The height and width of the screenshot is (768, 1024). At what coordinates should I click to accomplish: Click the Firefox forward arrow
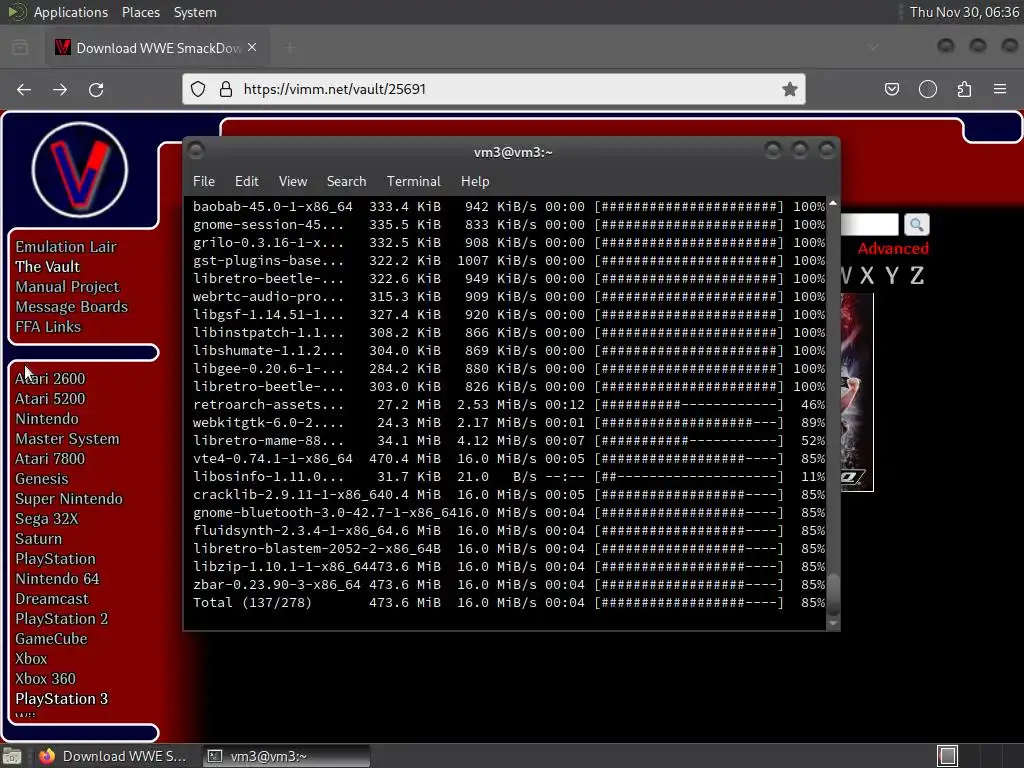coord(60,89)
